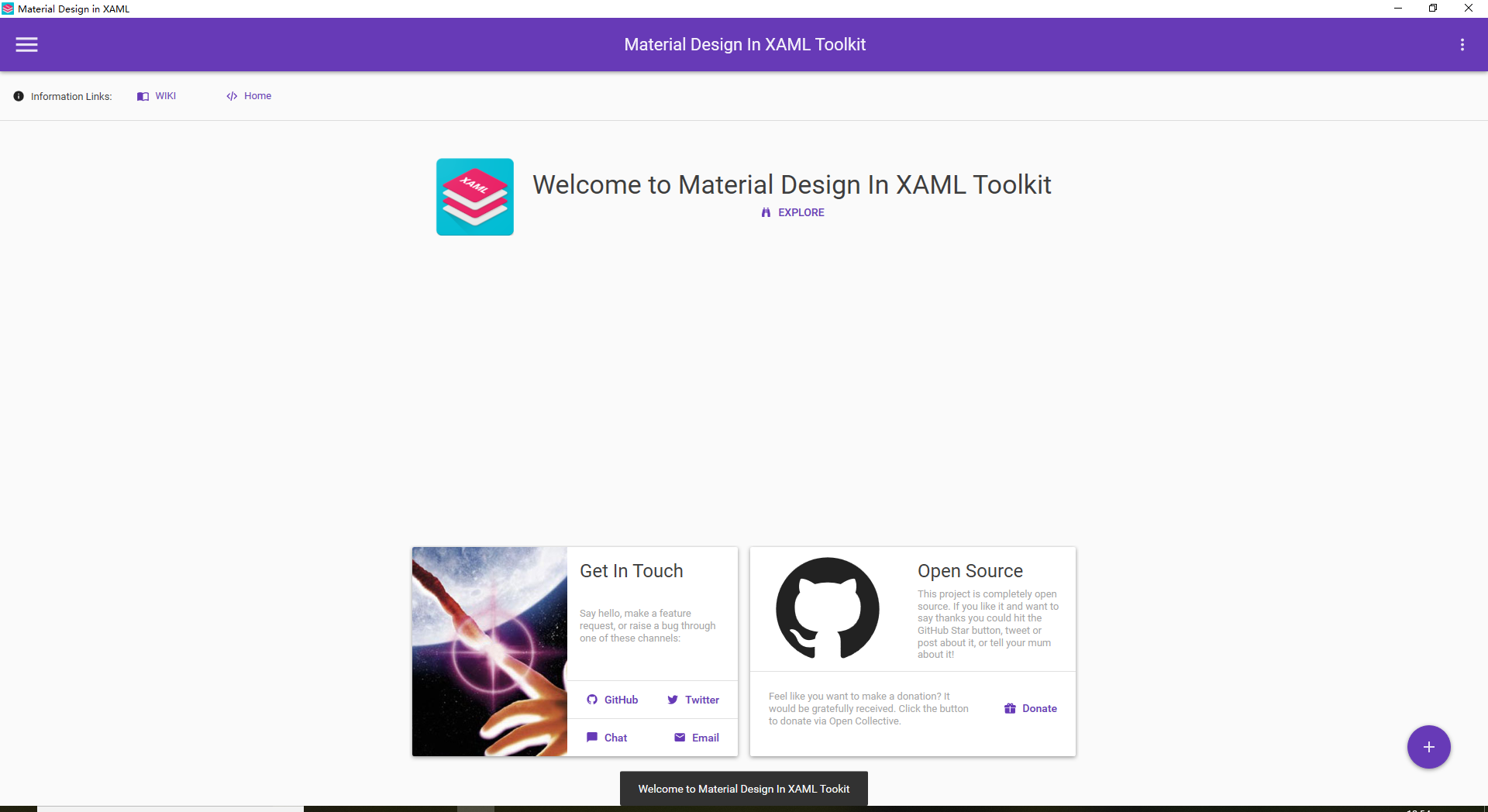
Task: Click the Welcome to Material Design heading
Action: point(792,184)
